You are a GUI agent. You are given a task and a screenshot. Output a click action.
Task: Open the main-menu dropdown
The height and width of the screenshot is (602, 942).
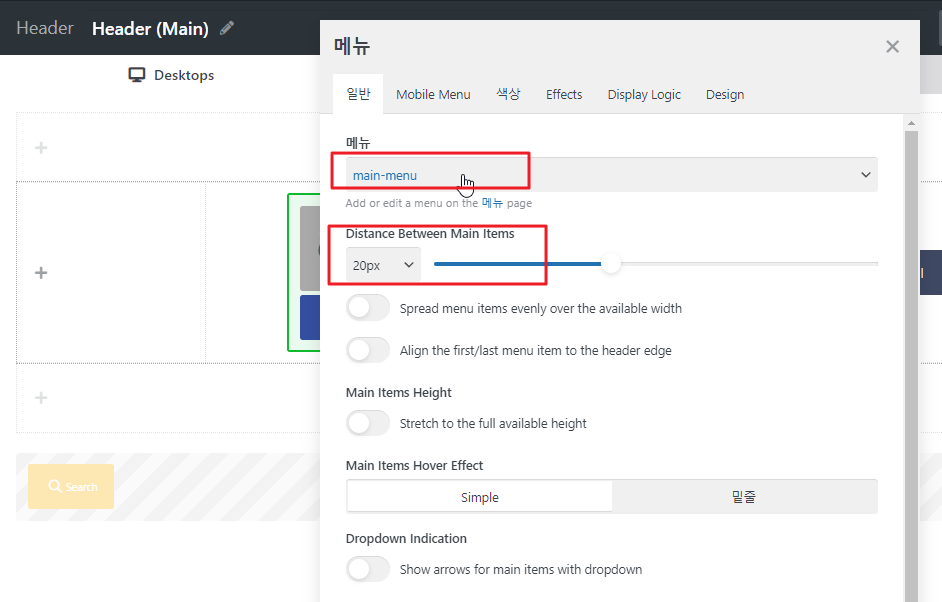[x=612, y=175]
